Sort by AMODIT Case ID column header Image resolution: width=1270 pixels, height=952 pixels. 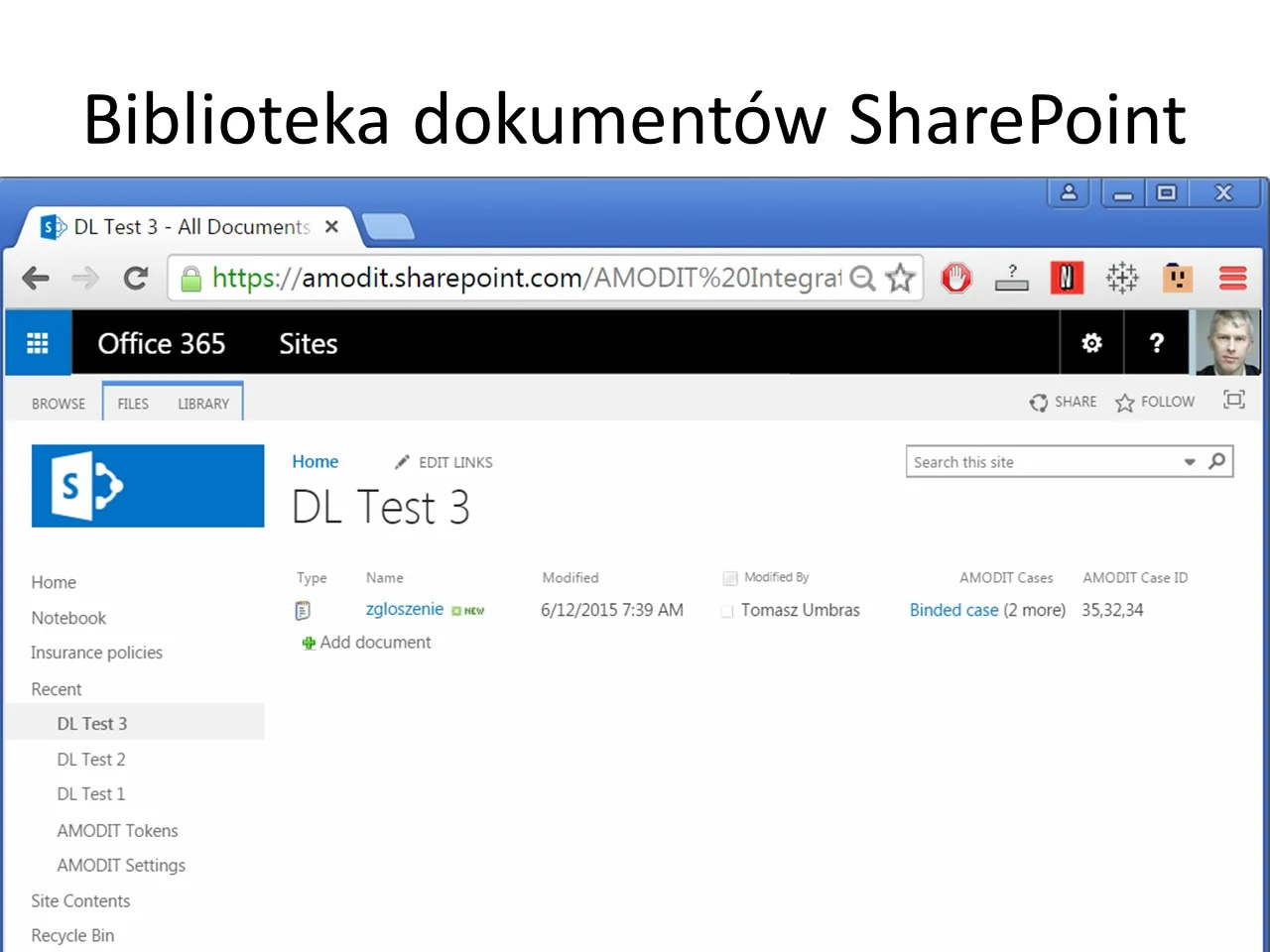point(1135,578)
